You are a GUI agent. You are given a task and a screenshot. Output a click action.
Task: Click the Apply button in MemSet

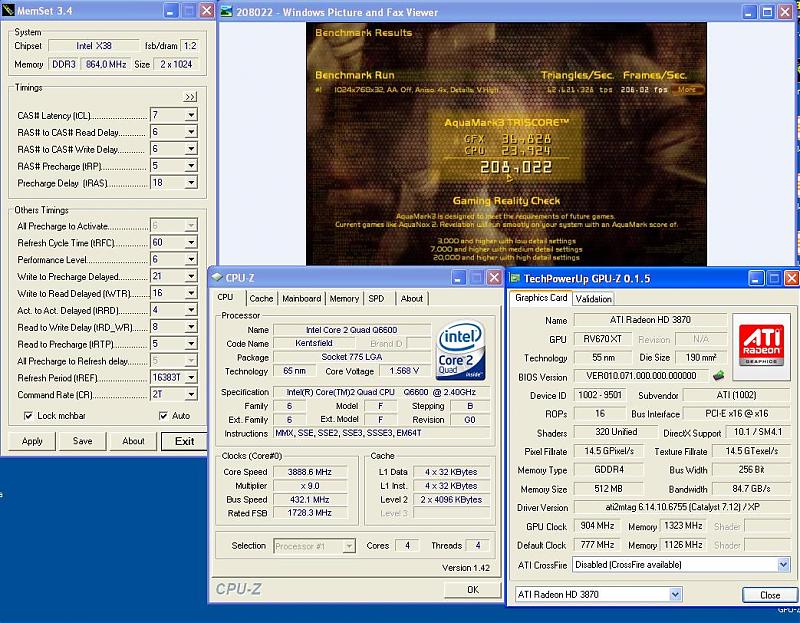coord(32,441)
